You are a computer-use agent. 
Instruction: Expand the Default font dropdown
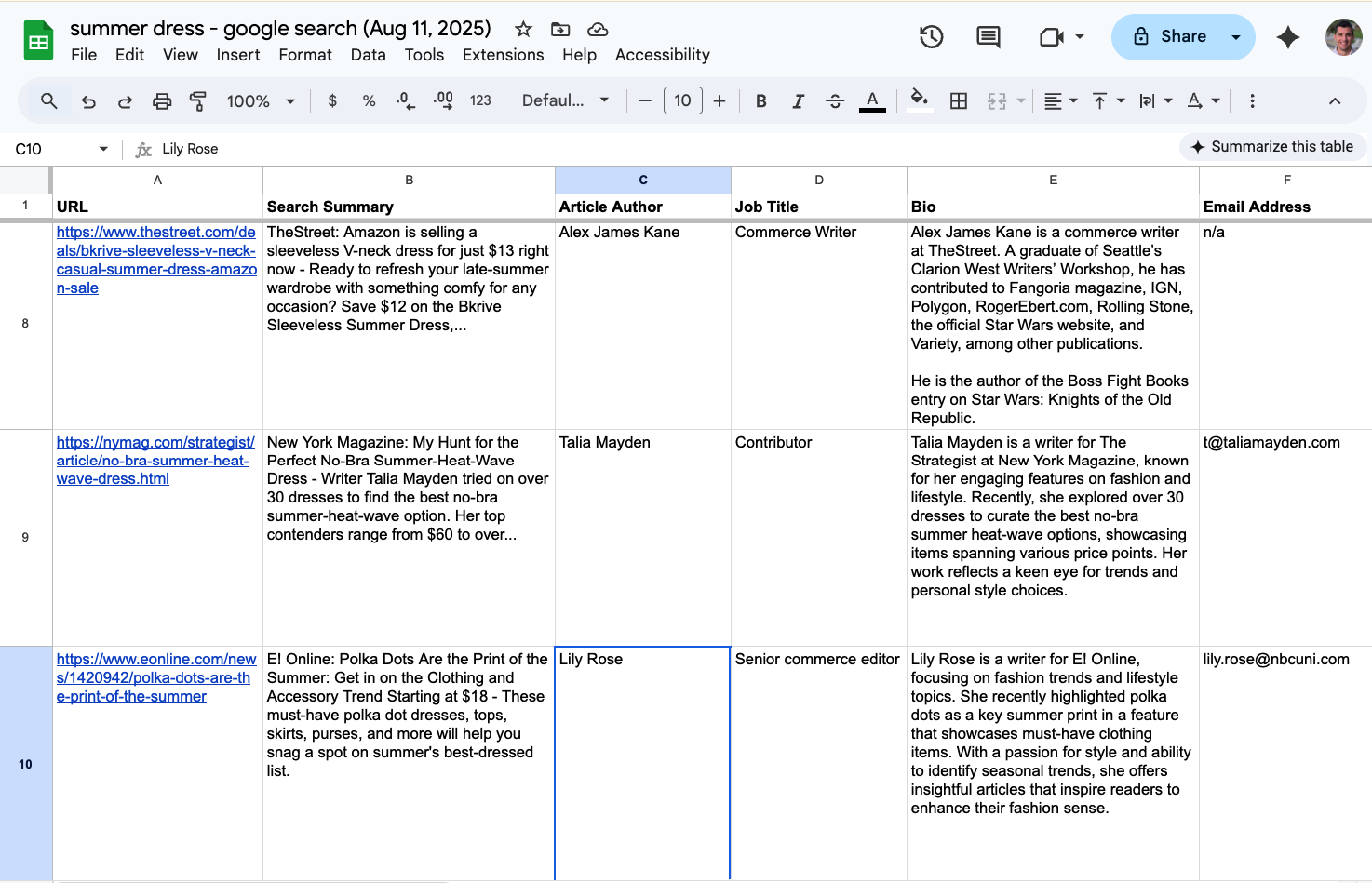565,101
